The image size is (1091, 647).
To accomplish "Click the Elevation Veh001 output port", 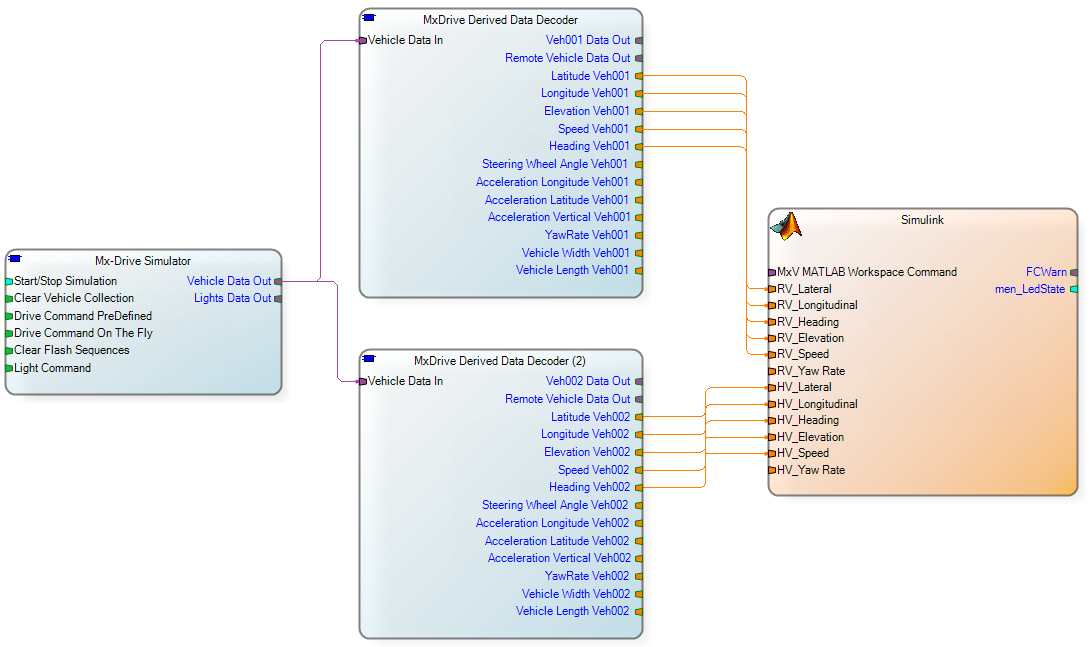I will [639, 111].
